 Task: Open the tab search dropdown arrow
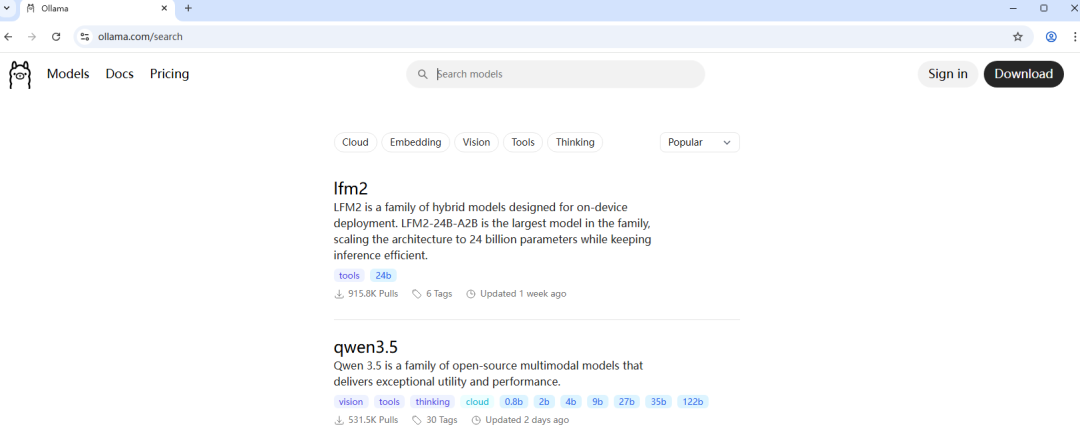pyautogui.click(x=7, y=8)
